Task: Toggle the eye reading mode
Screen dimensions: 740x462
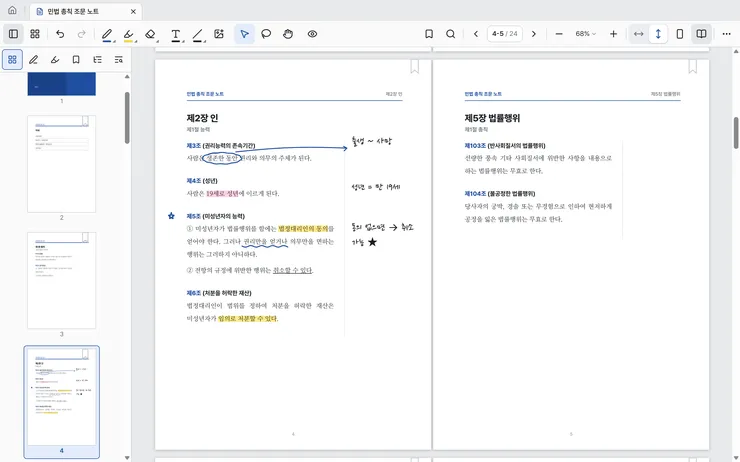Action: click(312, 34)
